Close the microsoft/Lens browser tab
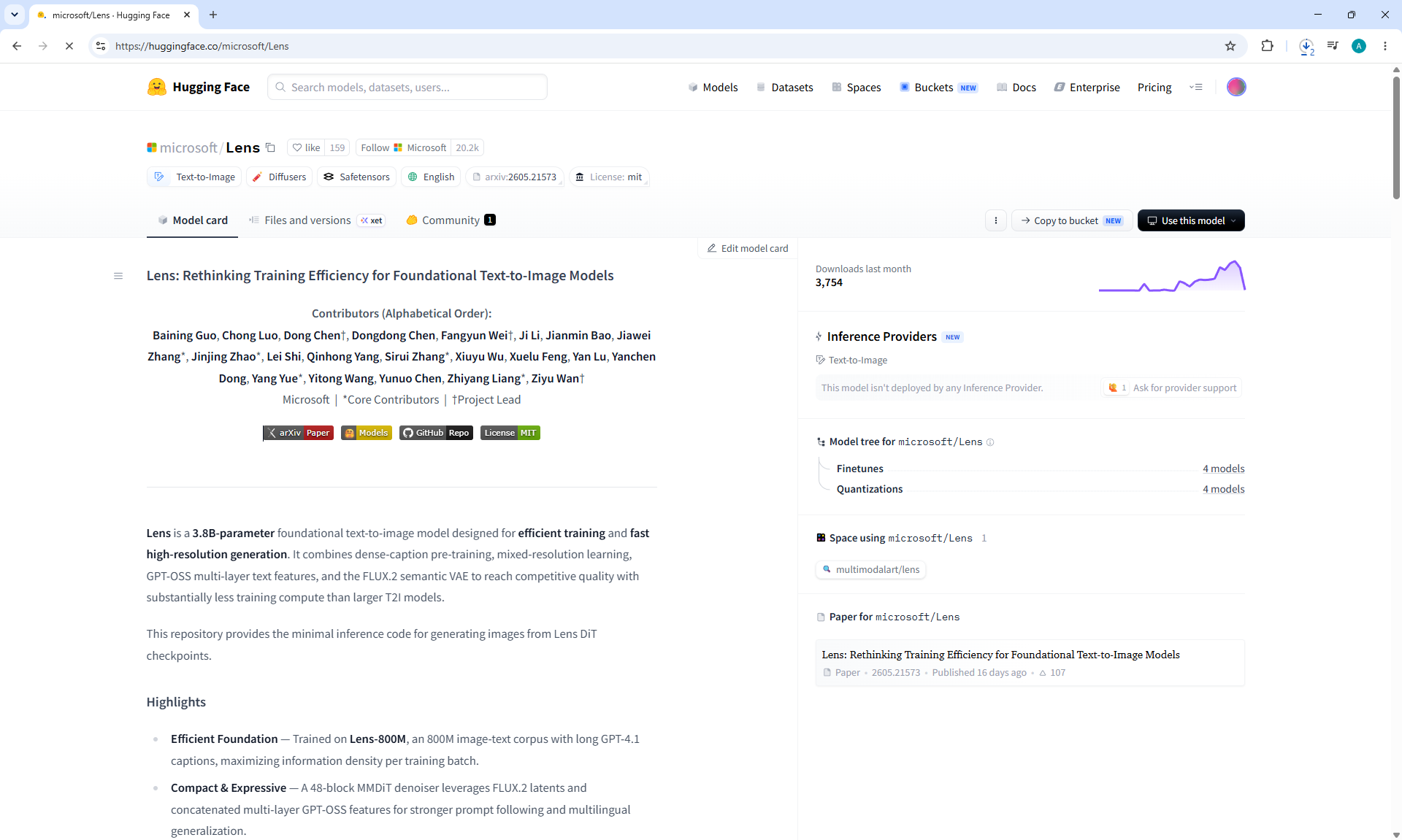Image resolution: width=1402 pixels, height=840 pixels. [x=187, y=15]
